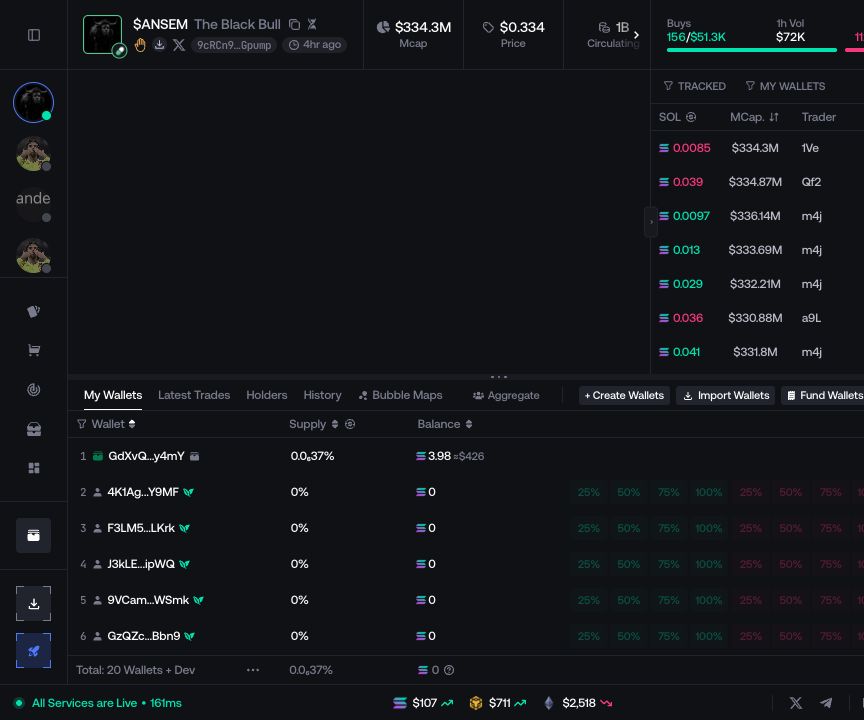Image resolution: width=864 pixels, height=720 pixels.
Task: Switch to the Holders tab
Action: [x=267, y=395]
